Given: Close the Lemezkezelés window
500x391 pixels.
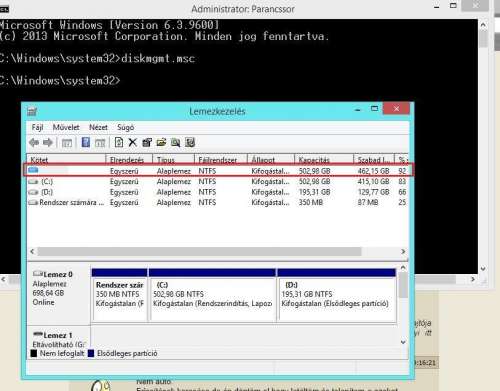Looking at the screenshot, I should (396, 109).
